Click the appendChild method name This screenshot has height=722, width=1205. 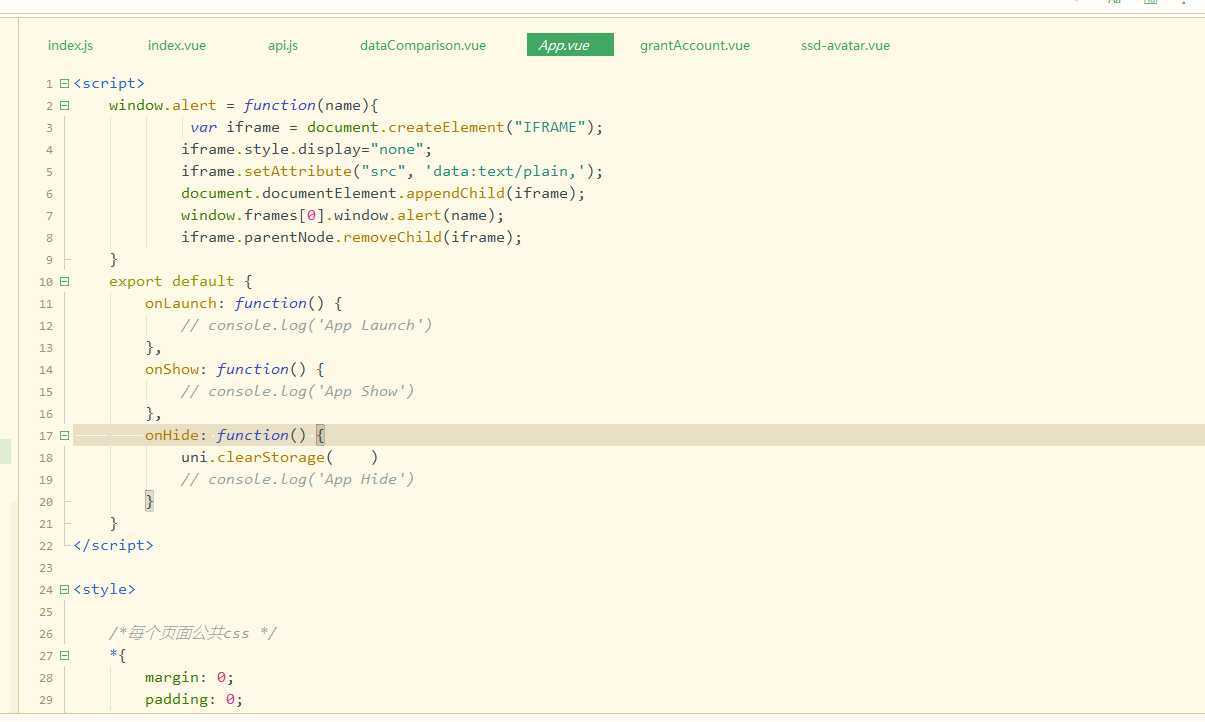[455, 193]
